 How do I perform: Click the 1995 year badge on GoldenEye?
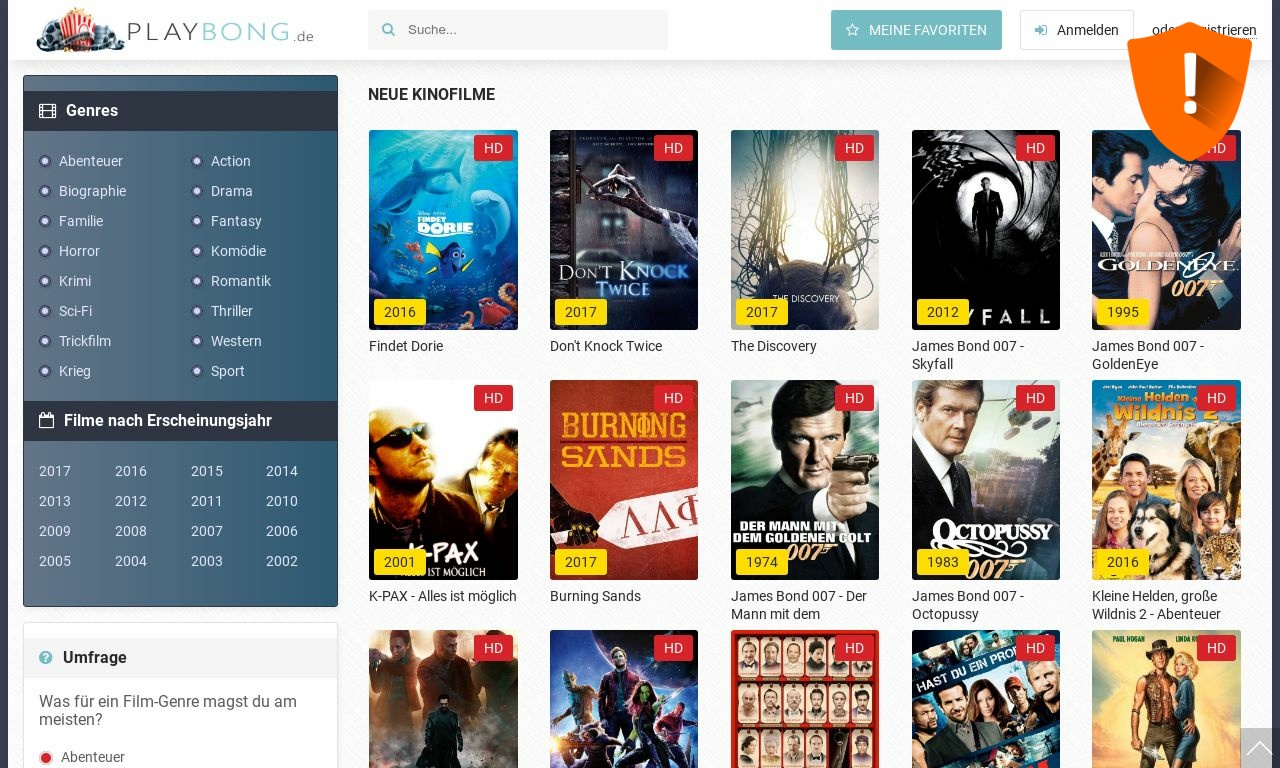tap(1122, 312)
